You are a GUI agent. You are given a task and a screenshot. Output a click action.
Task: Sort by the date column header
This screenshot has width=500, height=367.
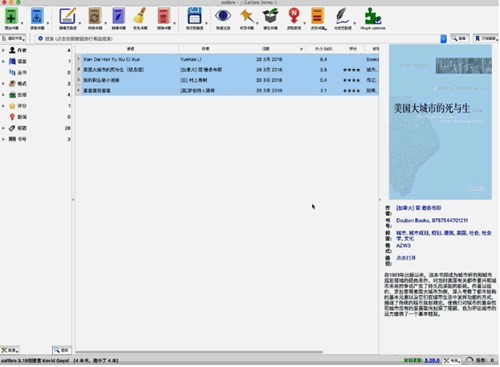pos(266,49)
